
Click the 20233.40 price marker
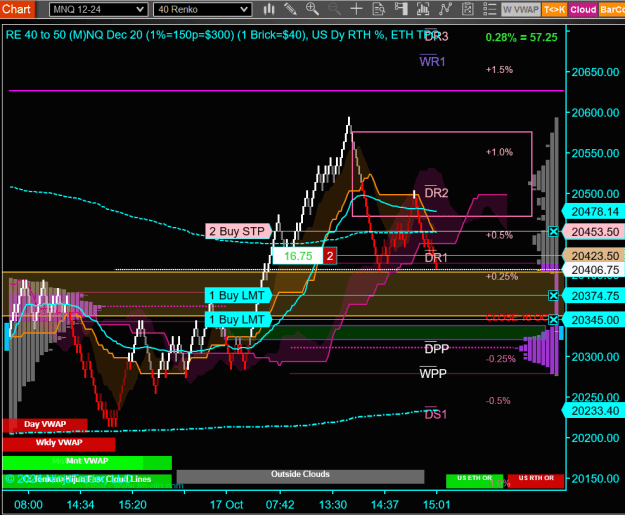(x=594, y=411)
